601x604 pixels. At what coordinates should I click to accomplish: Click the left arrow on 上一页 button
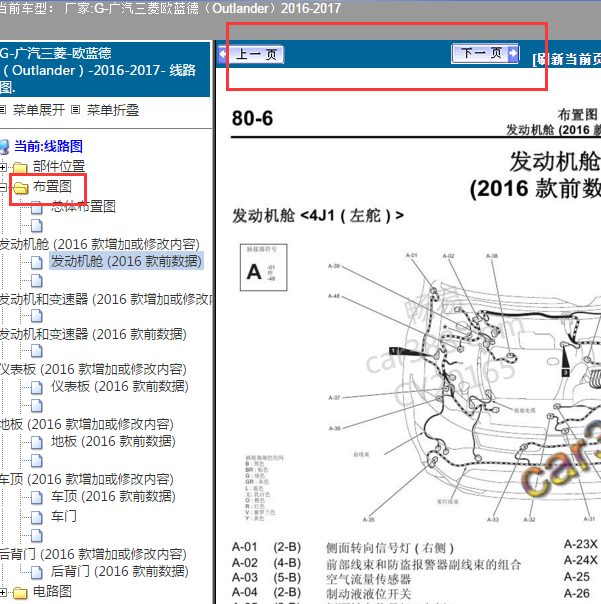pyautogui.click(x=223, y=54)
